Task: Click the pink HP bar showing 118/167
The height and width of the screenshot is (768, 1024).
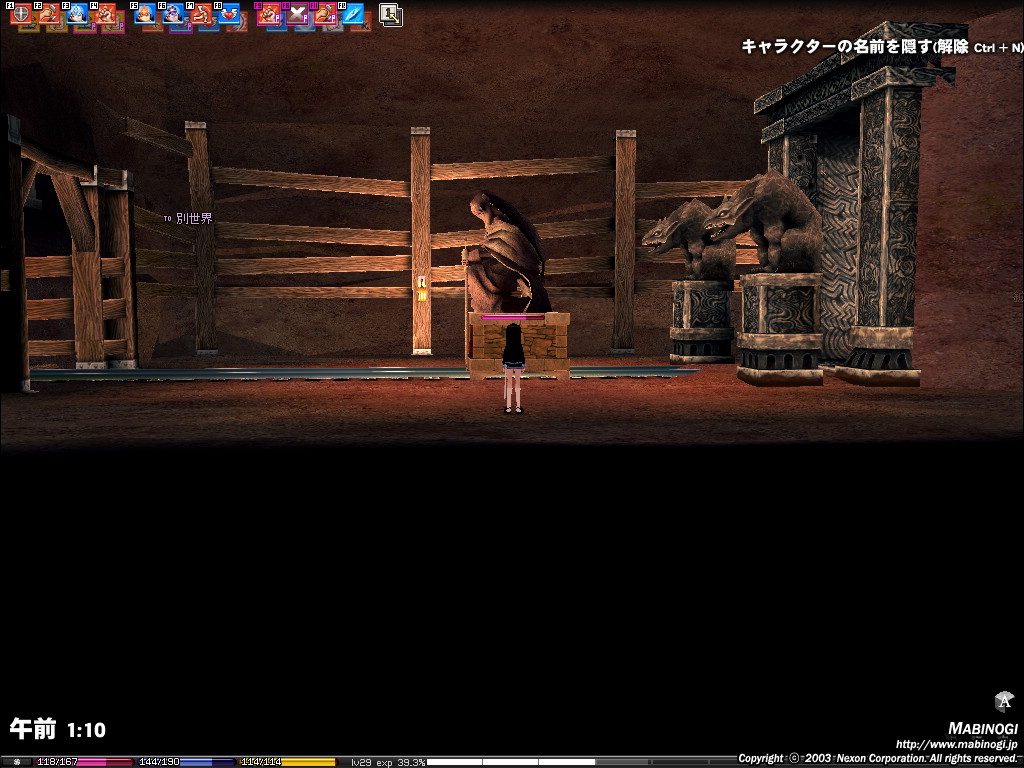Action: point(84,762)
